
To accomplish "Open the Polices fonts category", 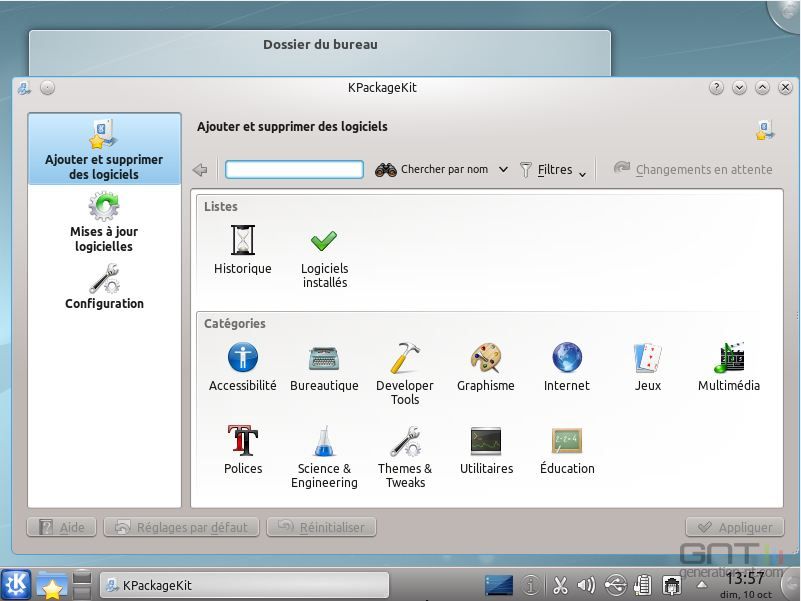I will (x=243, y=450).
